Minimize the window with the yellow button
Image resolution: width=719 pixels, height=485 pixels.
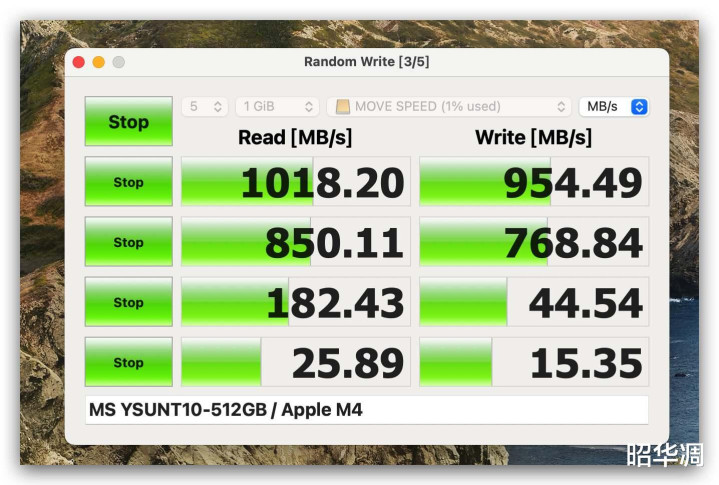pos(99,62)
